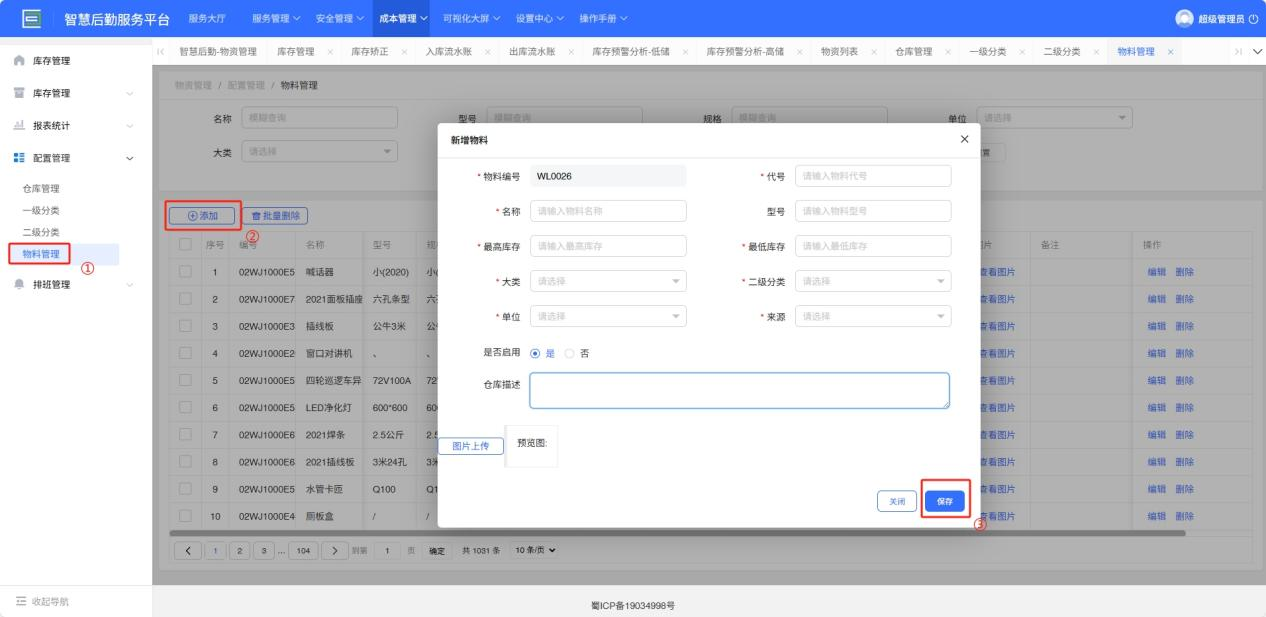
Task: Toggle the select-all checkbox in table header
Action: click(x=185, y=245)
